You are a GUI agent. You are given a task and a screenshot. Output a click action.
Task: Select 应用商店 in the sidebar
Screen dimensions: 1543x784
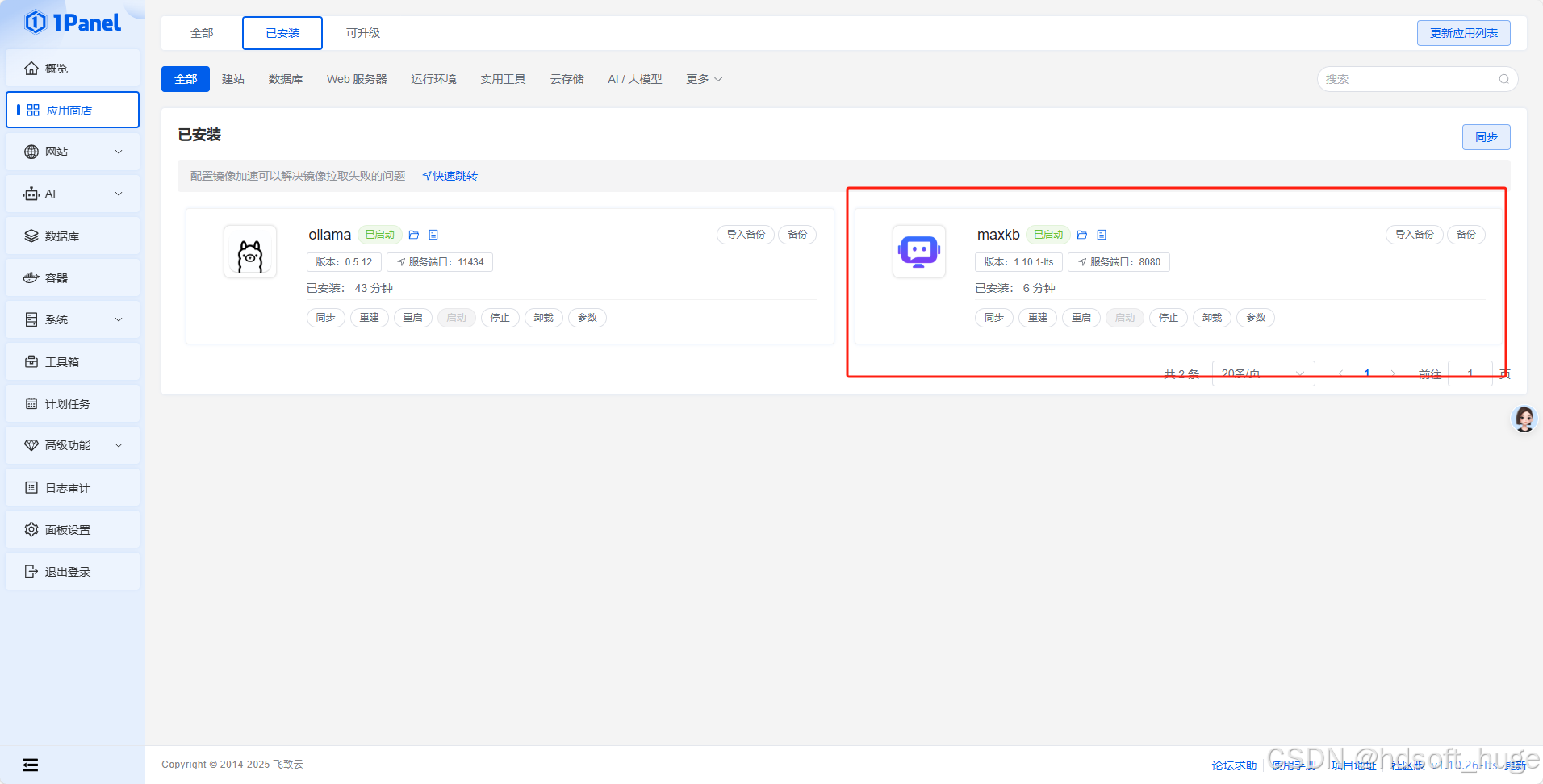(73, 110)
